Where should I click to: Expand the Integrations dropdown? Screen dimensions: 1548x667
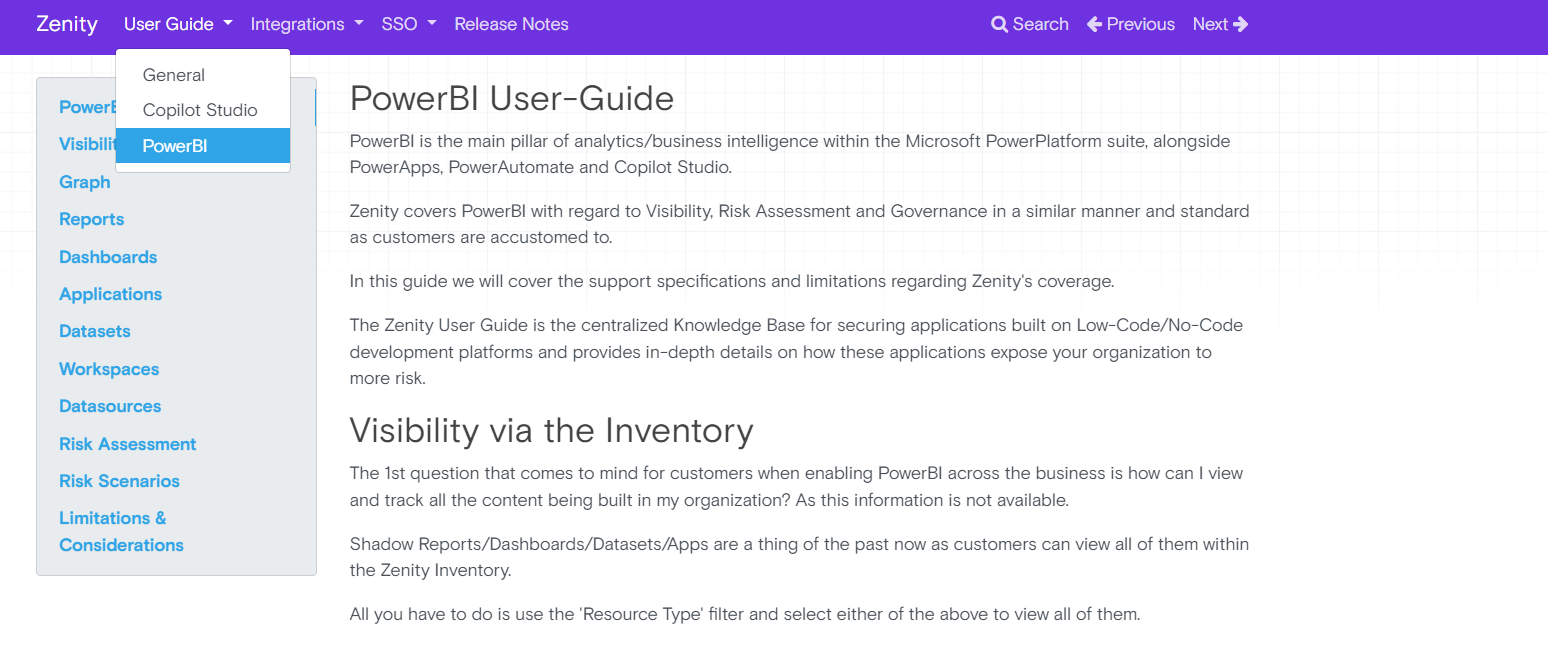pos(306,24)
